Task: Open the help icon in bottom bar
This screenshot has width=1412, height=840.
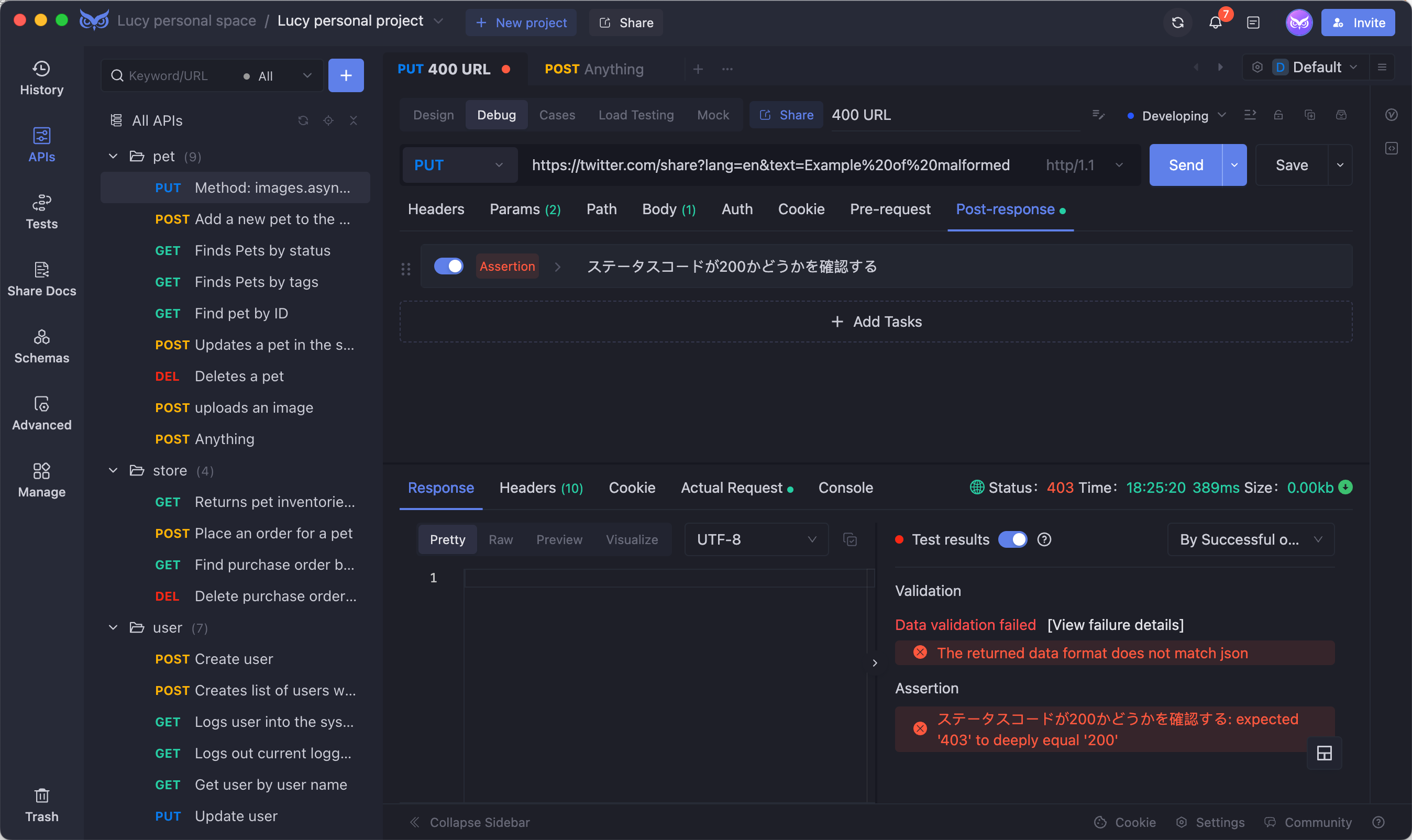Action: pos(1378,822)
